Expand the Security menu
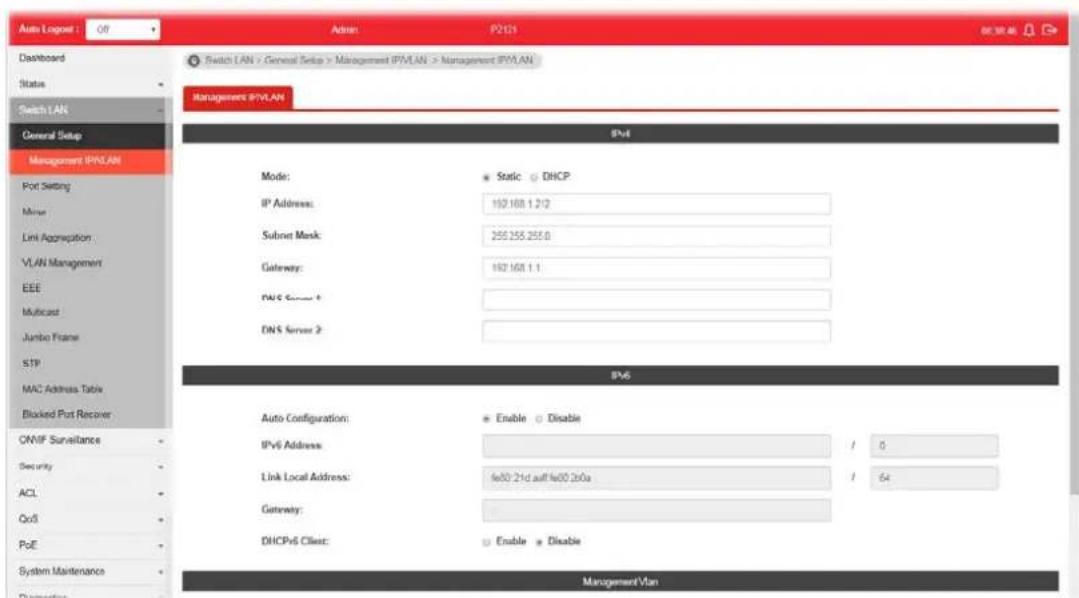 89,467
